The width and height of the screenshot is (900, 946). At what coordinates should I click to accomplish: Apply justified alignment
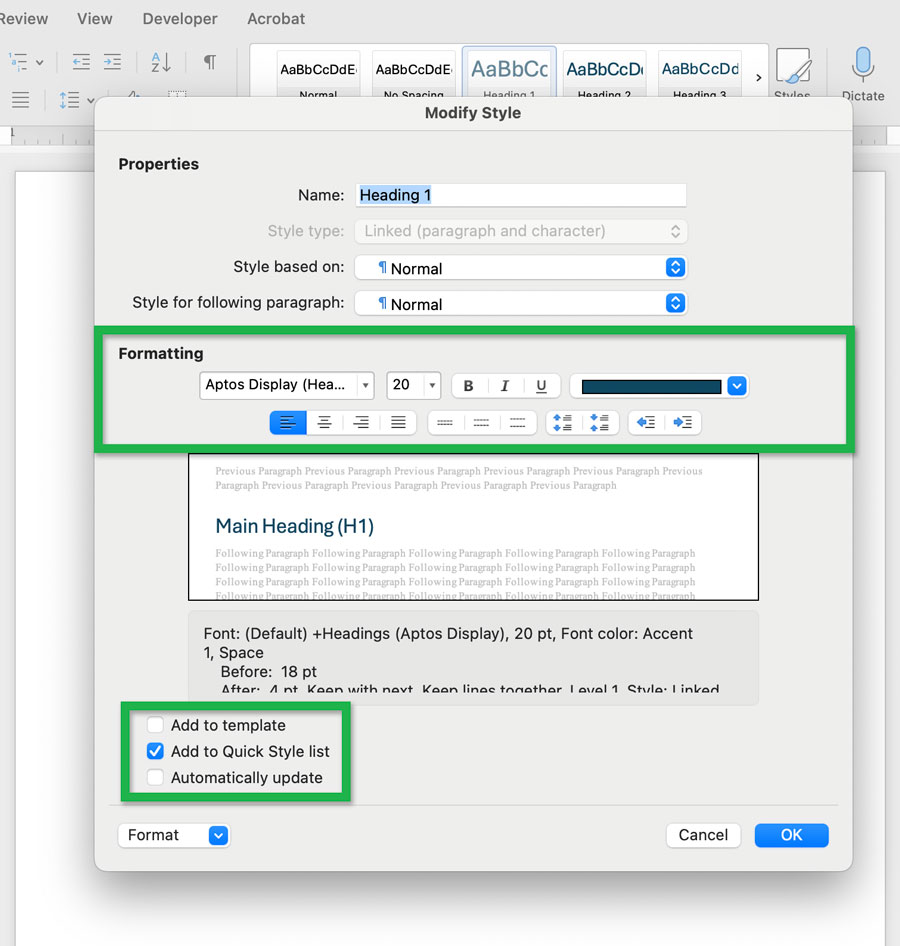398,422
